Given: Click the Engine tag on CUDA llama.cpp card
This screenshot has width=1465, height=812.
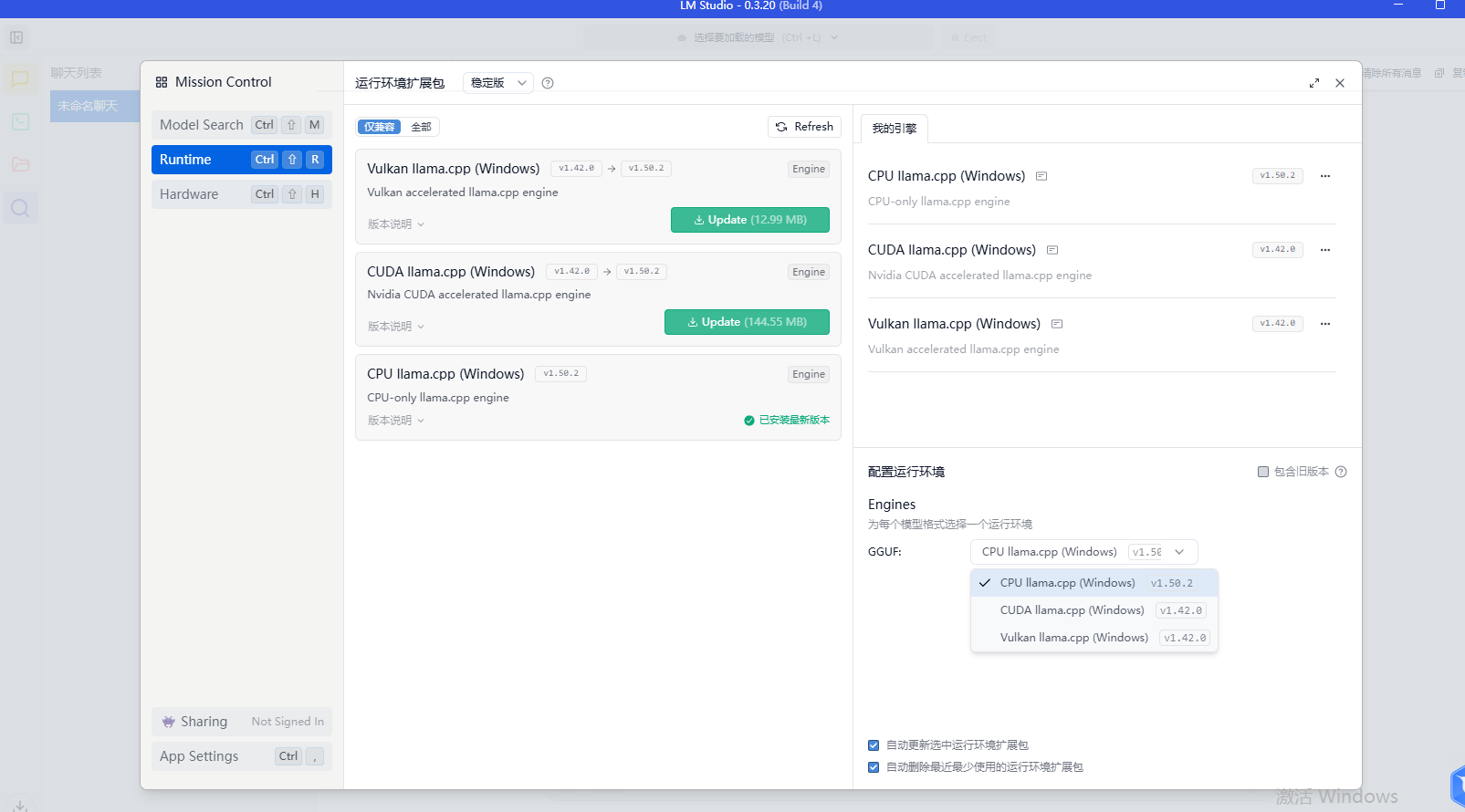Looking at the screenshot, I should click(809, 272).
